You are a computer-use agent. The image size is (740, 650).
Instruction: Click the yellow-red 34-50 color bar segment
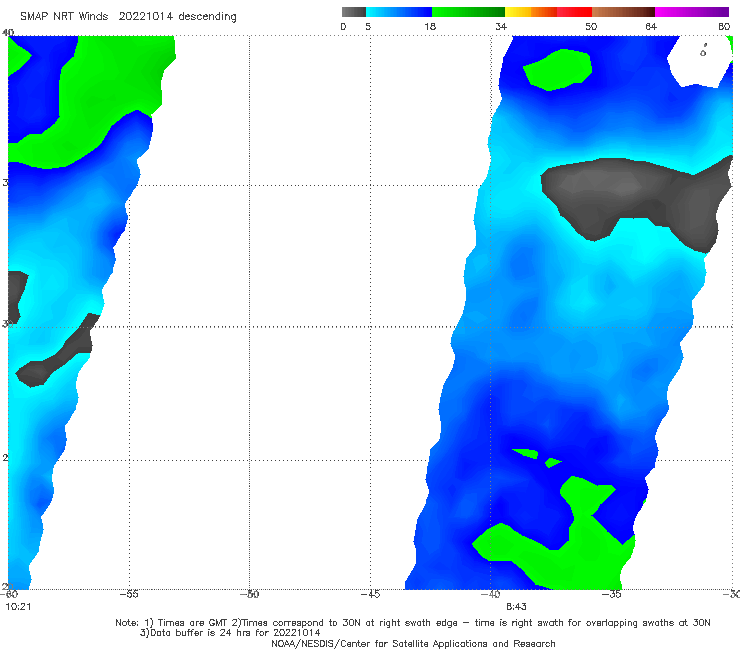point(548,12)
